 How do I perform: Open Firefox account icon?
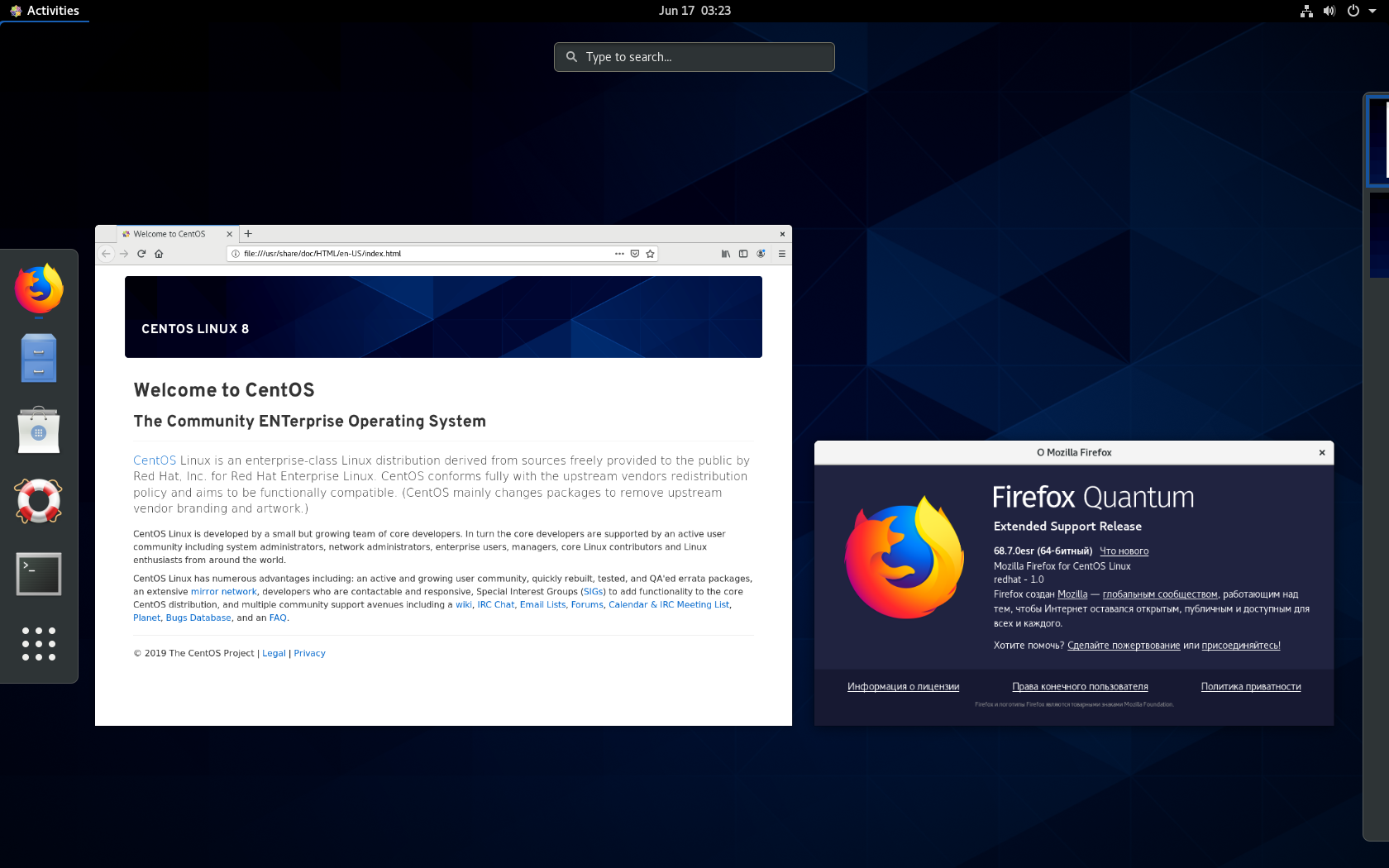pyautogui.click(x=761, y=254)
